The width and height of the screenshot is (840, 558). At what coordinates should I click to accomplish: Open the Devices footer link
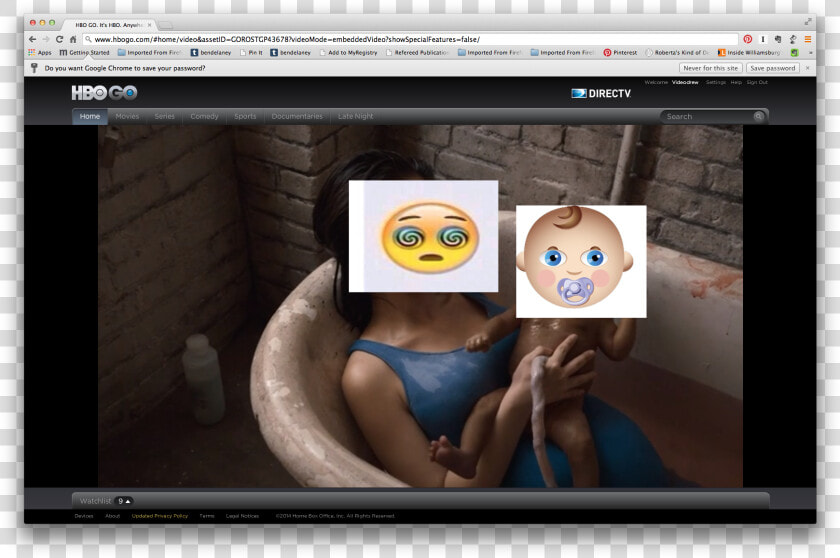pos(84,516)
